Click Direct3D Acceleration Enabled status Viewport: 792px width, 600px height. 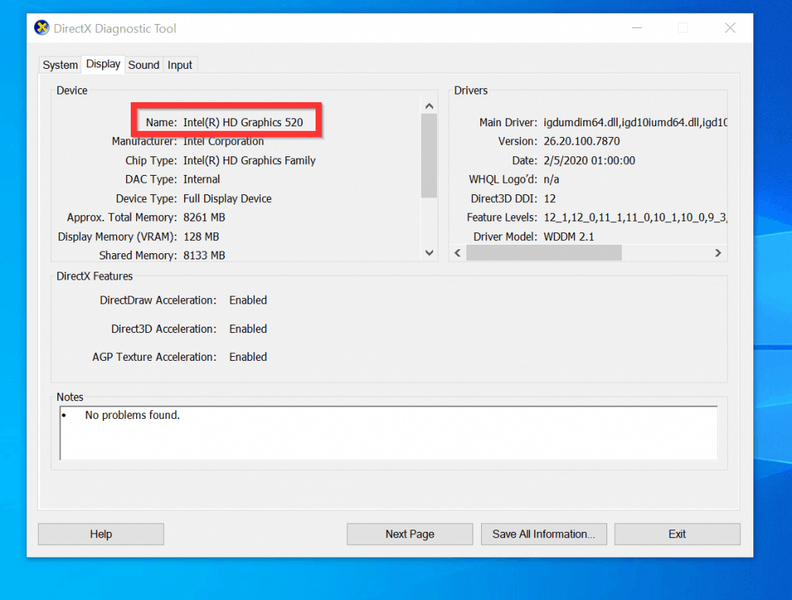coord(248,329)
